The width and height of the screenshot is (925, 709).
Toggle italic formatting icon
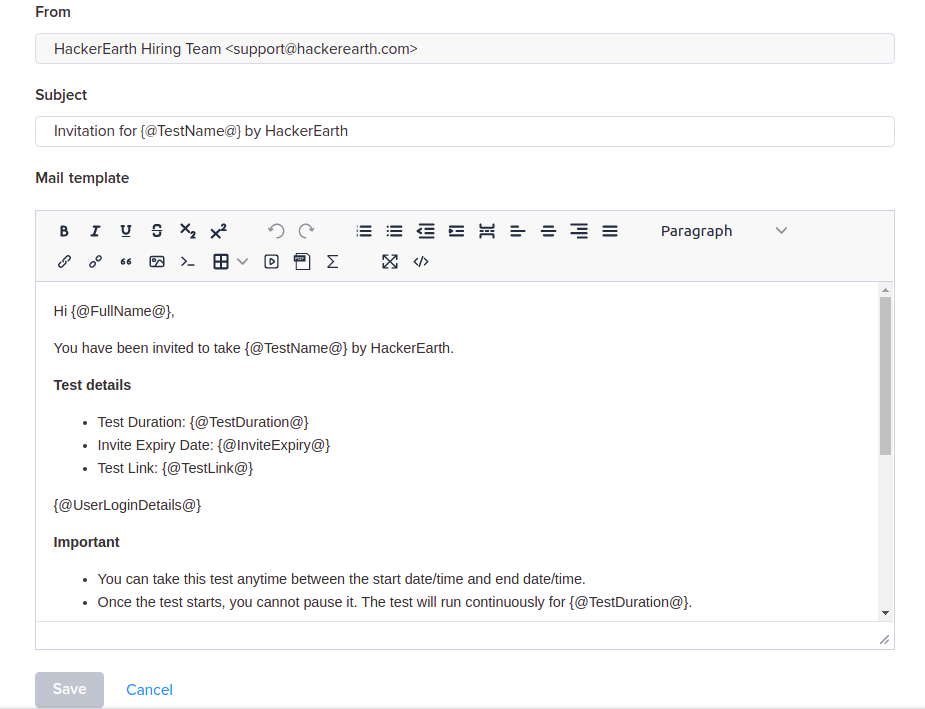coord(95,231)
